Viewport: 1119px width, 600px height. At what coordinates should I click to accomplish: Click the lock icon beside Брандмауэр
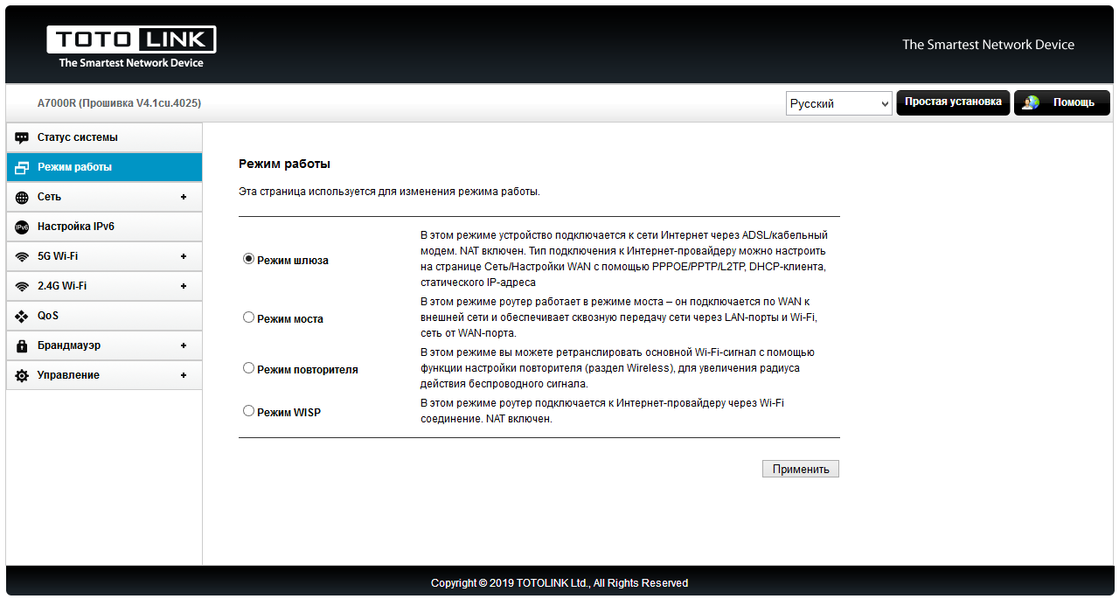click(22, 346)
